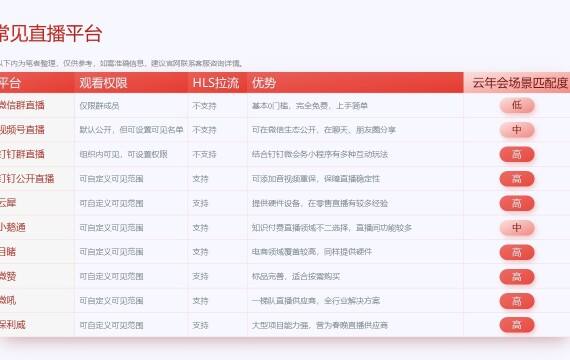Click the platform name 小鹅通
The image size is (570, 360).
12,228
